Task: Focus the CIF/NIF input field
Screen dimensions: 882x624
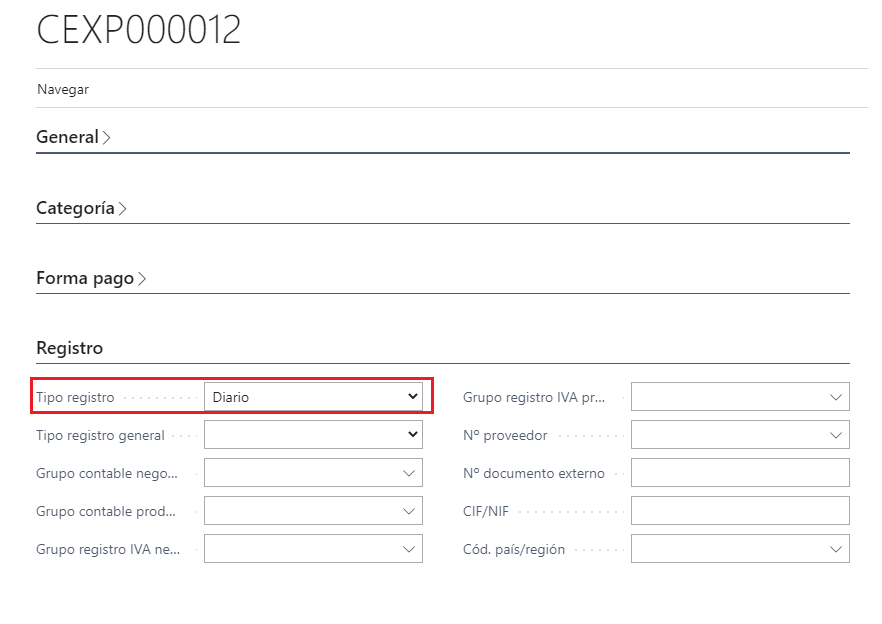Action: click(x=740, y=511)
